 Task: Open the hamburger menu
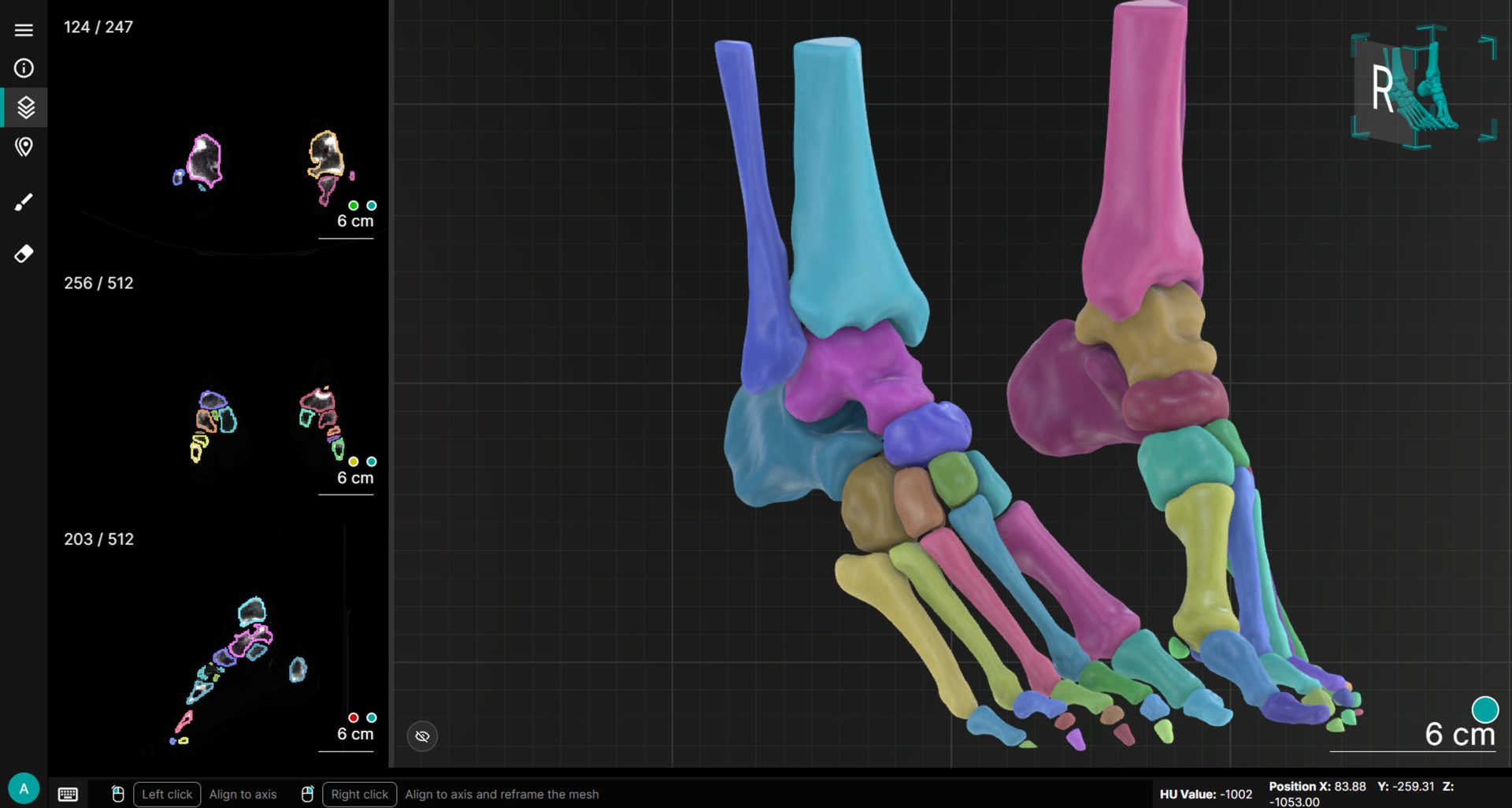tap(24, 30)
